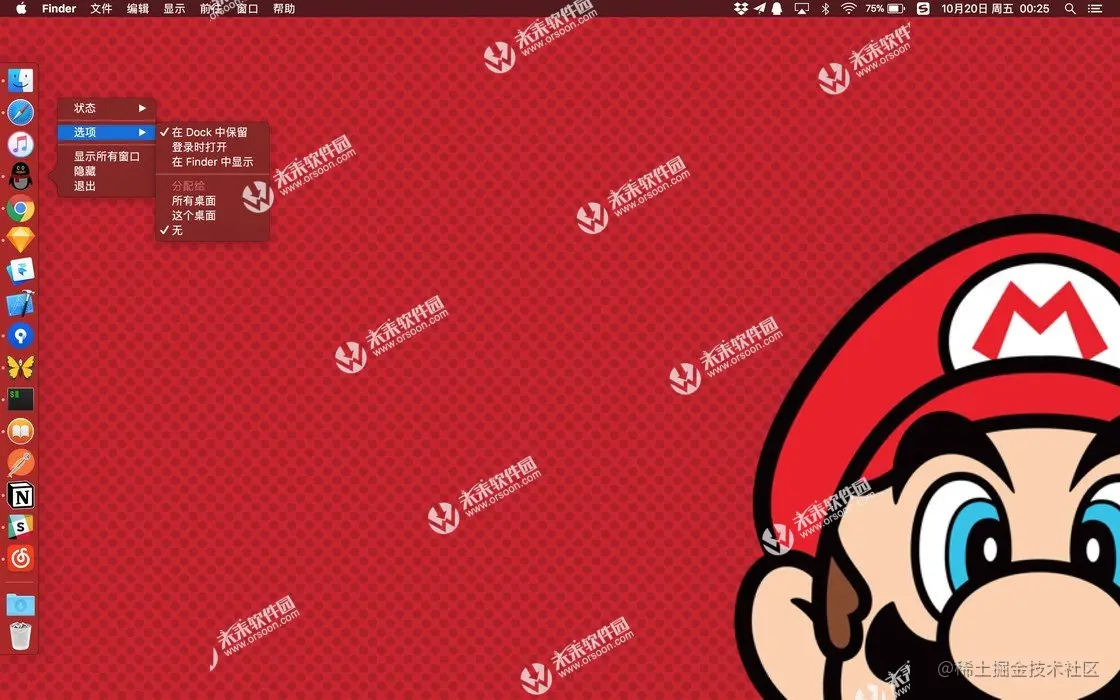Open the 窗口 menu
Viewport: 1120px width, 700px height.
coord(247,9)
